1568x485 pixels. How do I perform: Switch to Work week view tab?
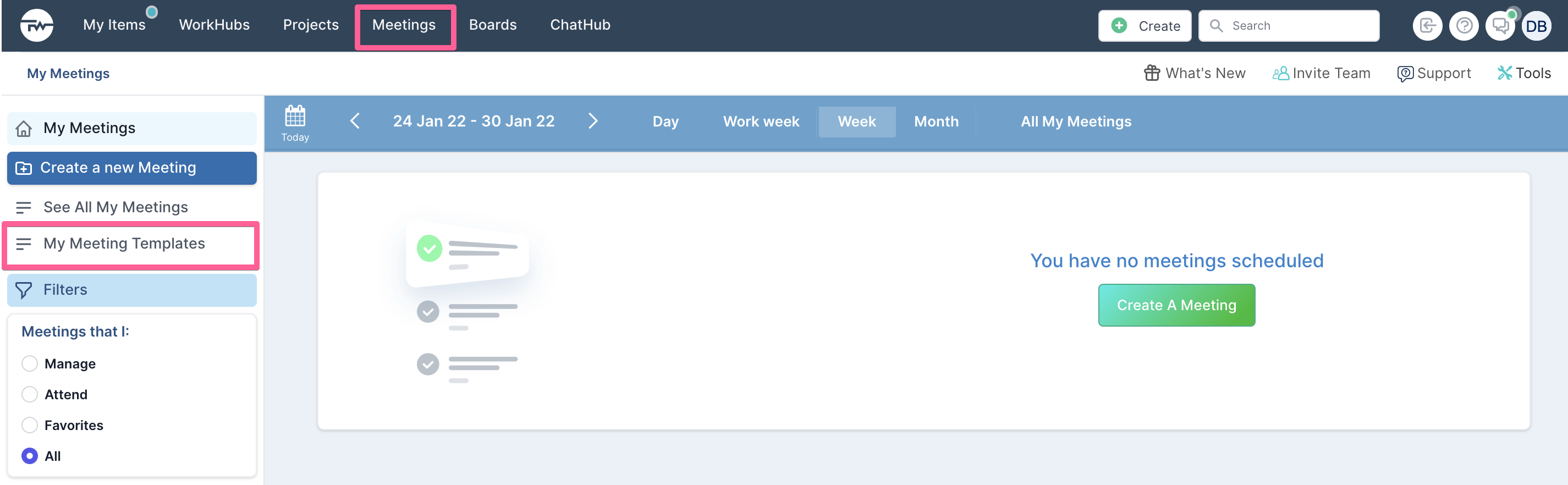761,122
